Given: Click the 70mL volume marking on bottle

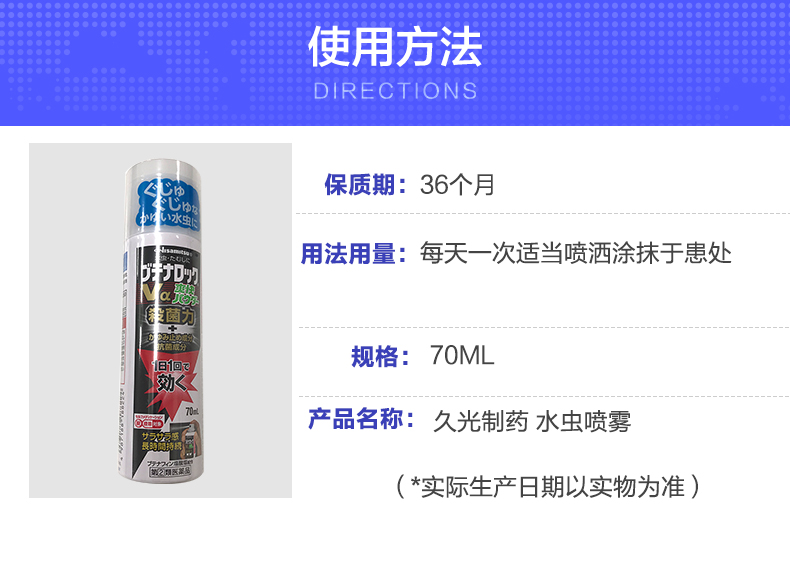Looking at the screenshot, I should [x=192, y=412].
